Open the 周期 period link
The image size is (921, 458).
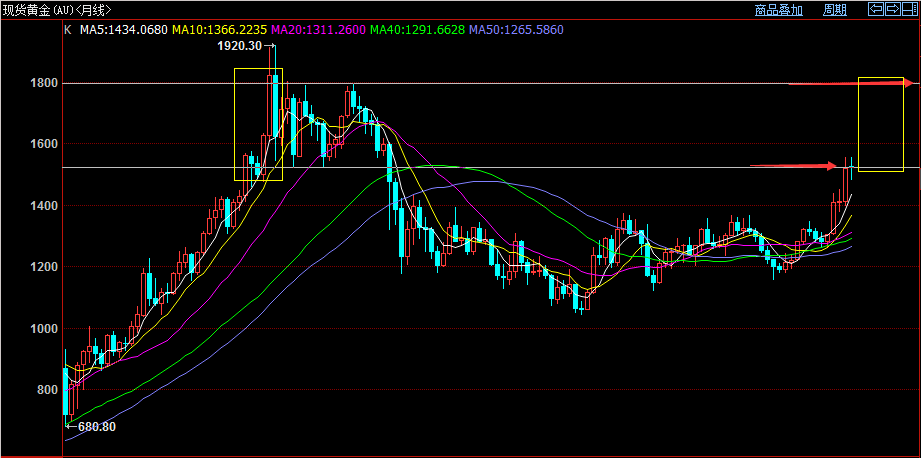tap(835, 9)
